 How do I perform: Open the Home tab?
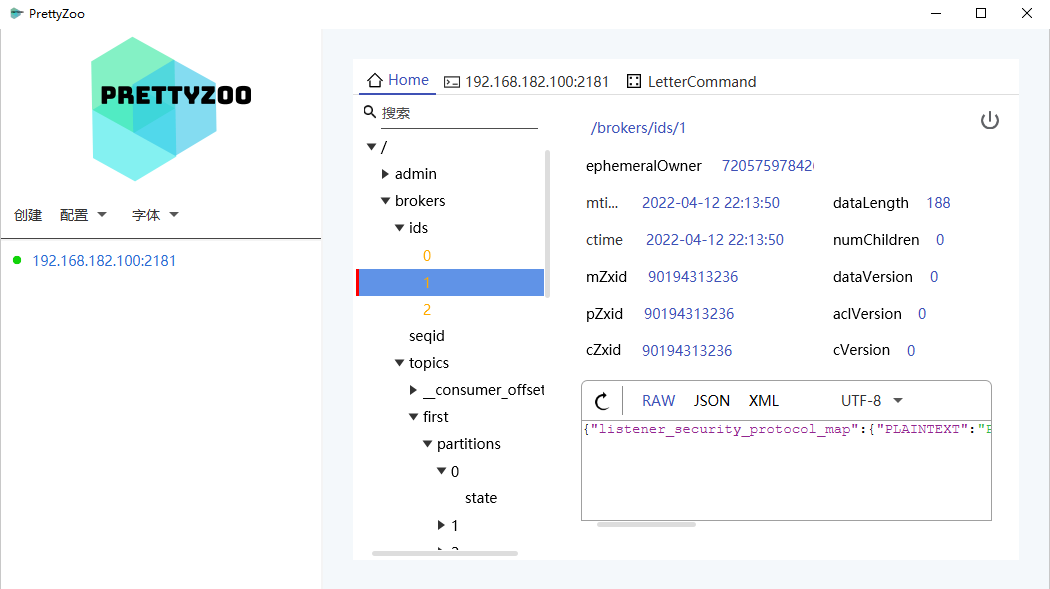point(398,80)
